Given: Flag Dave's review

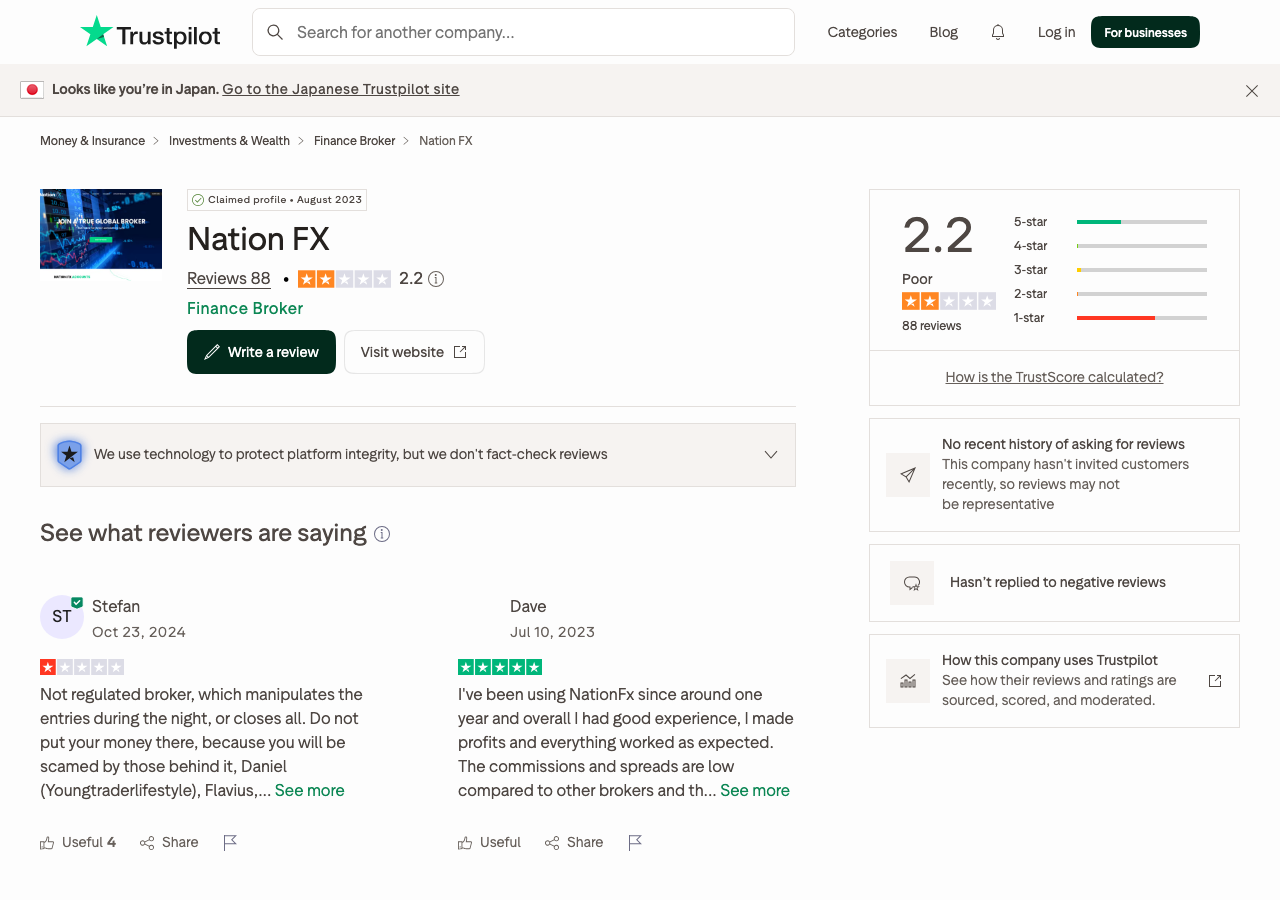Looking at the screenshot, I should (635, 842).
